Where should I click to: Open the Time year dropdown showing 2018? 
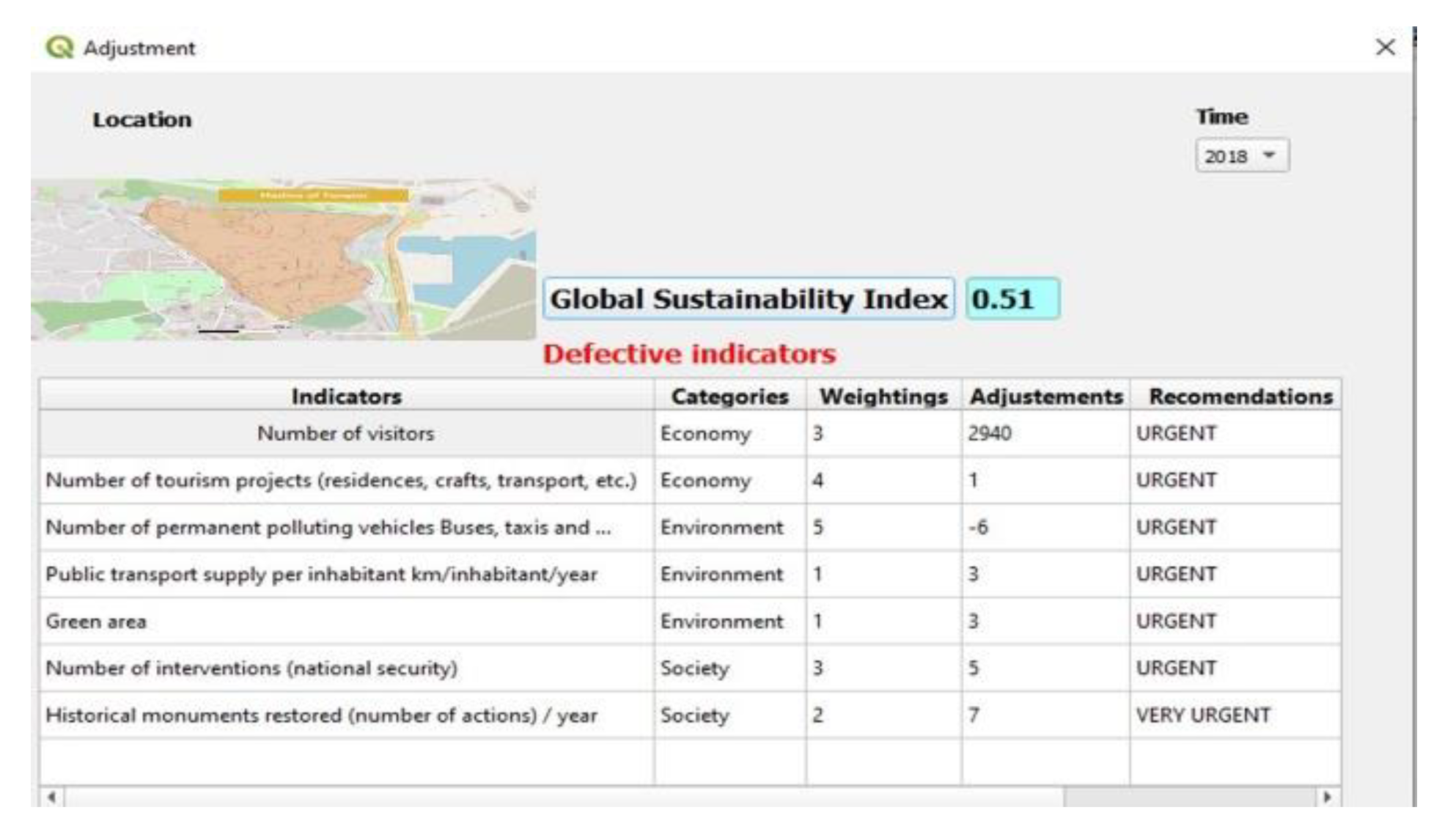(1242, 156)
